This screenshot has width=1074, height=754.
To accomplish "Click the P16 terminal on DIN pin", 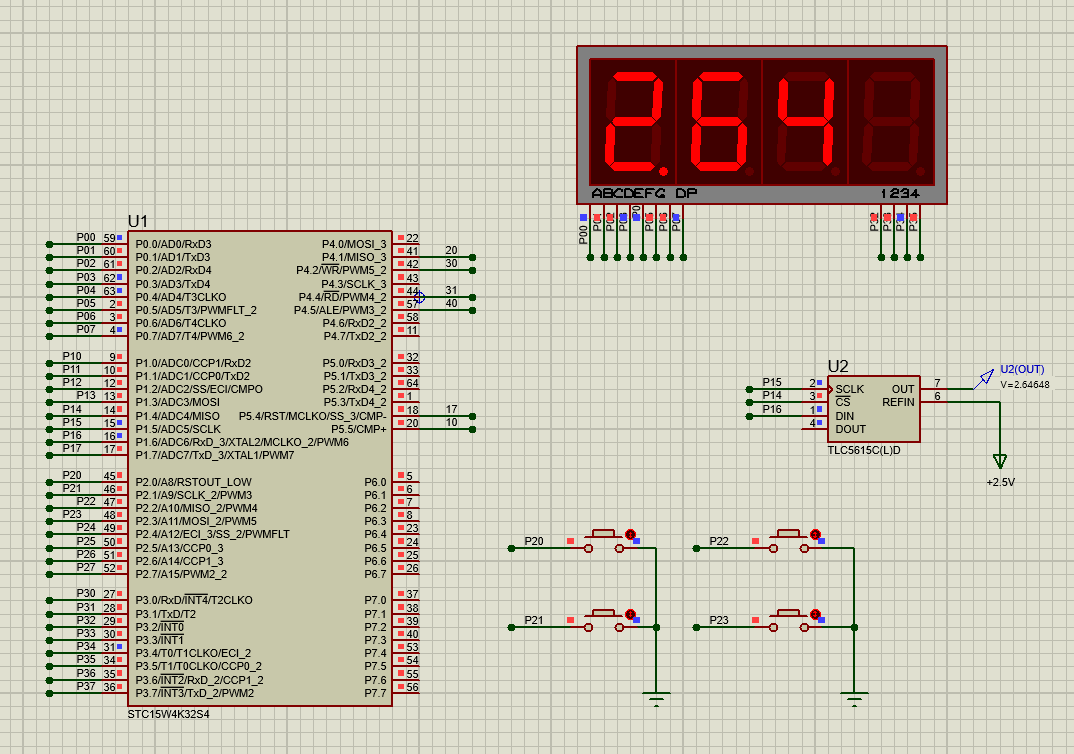I will tap(771, 409).
